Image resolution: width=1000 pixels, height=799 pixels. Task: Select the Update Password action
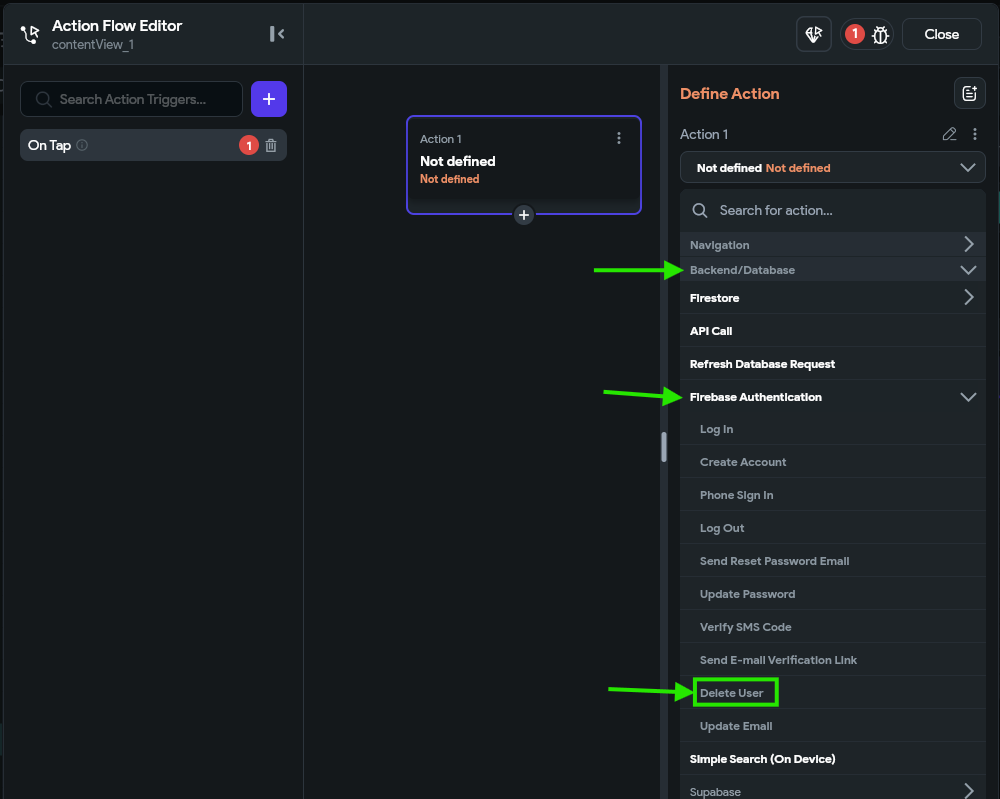[x=832, y=594]
